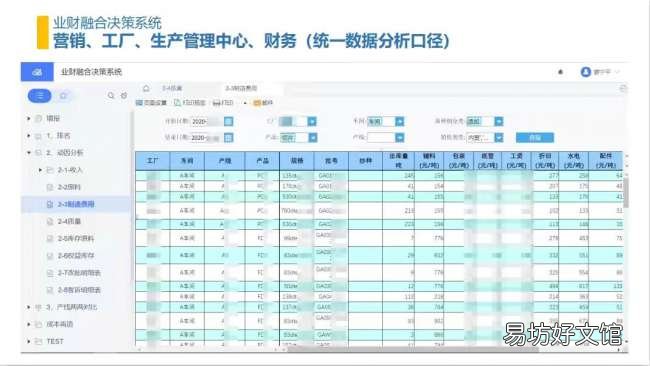Click the sidebar search magnifier icon
The width and height of the screenshot is (650, 366).
[x=111, y=96]
